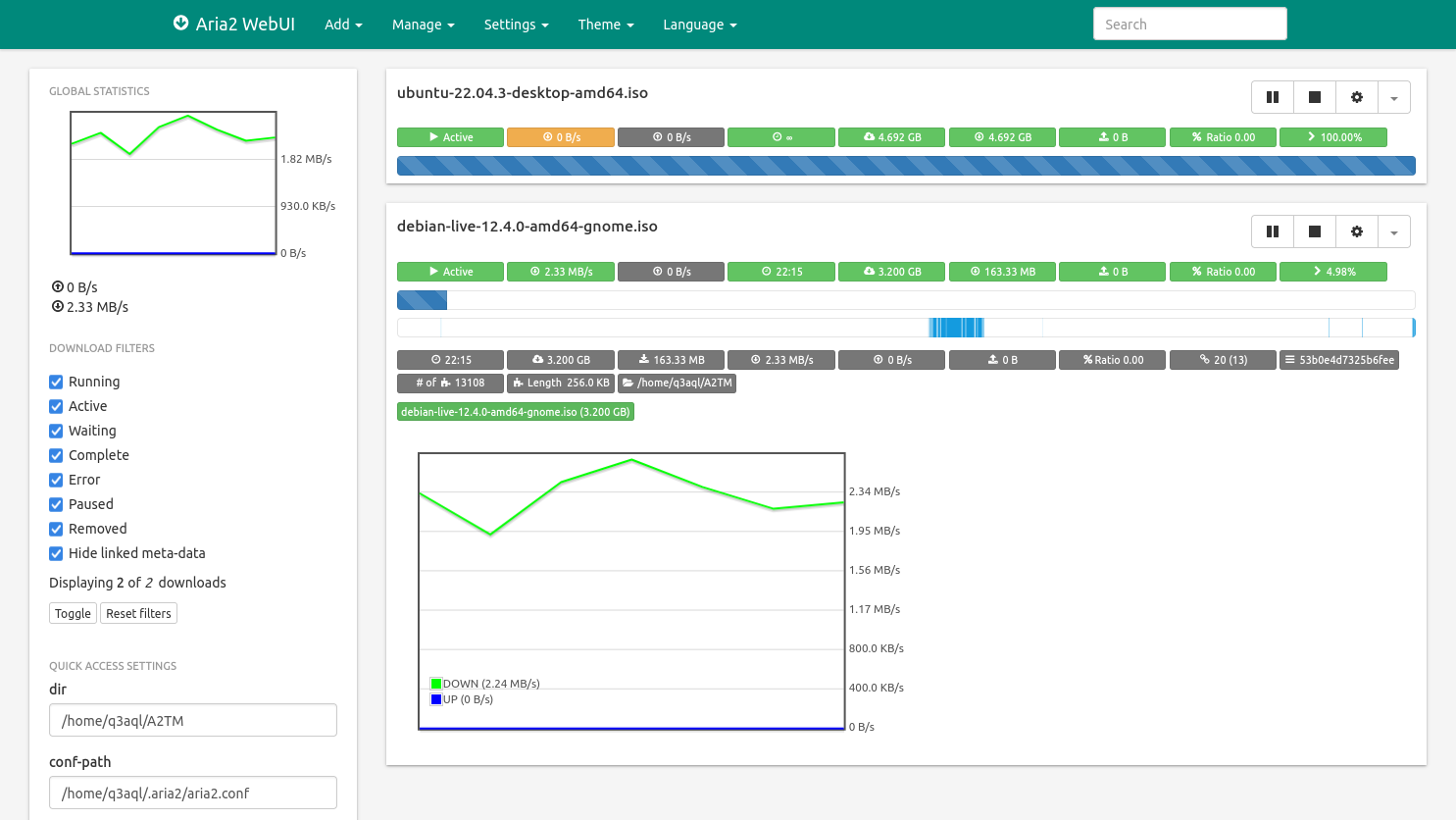Click the ubuntu-22.04.3-desktop-amd64.iso title

523,93
